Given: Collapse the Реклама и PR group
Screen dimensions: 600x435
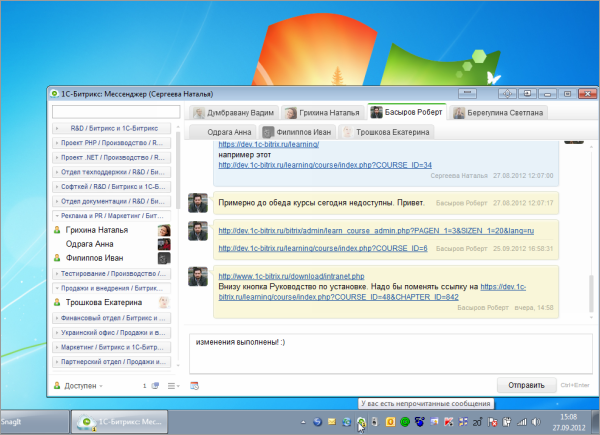Looking at the screenshot, I should coord(112,215).
